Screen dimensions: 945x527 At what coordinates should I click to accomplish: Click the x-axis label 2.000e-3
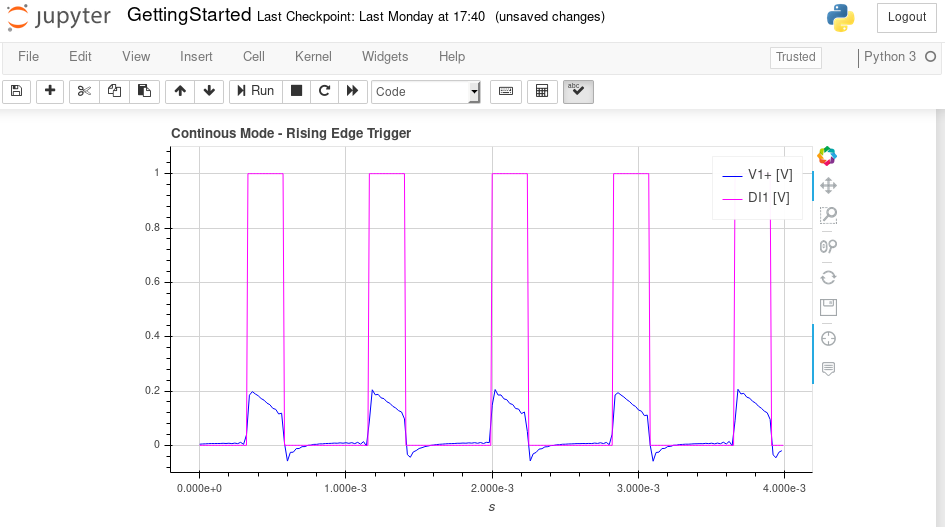[x=492, y=488]
